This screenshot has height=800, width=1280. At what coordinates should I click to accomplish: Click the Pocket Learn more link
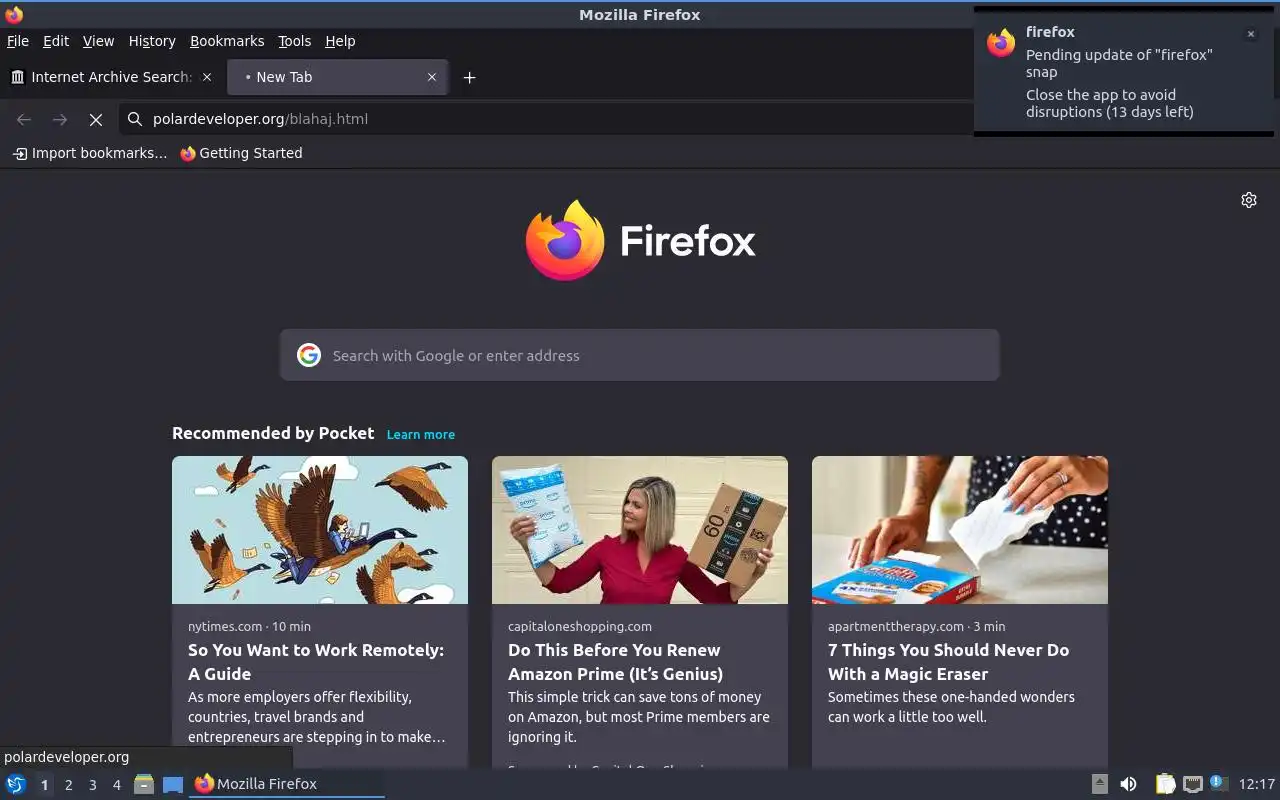pyautogui.click(x=421, y=435)
